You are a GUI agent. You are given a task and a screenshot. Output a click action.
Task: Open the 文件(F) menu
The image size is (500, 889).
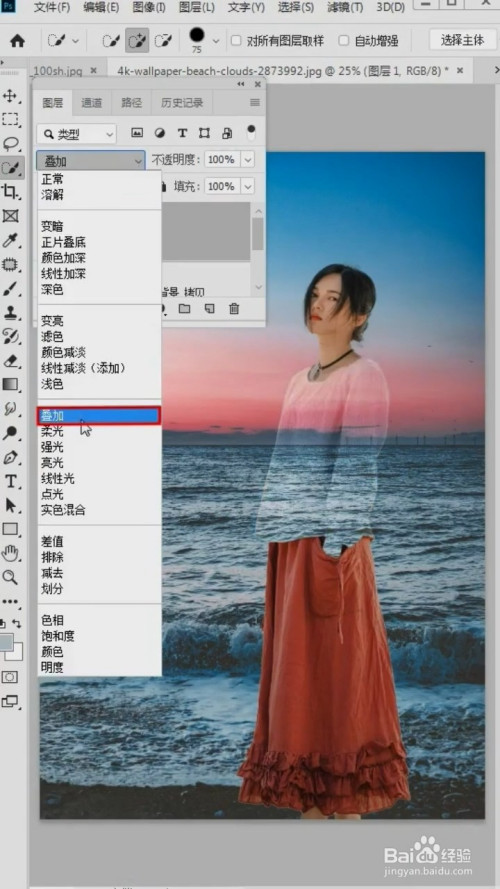(x=52, y=7)
